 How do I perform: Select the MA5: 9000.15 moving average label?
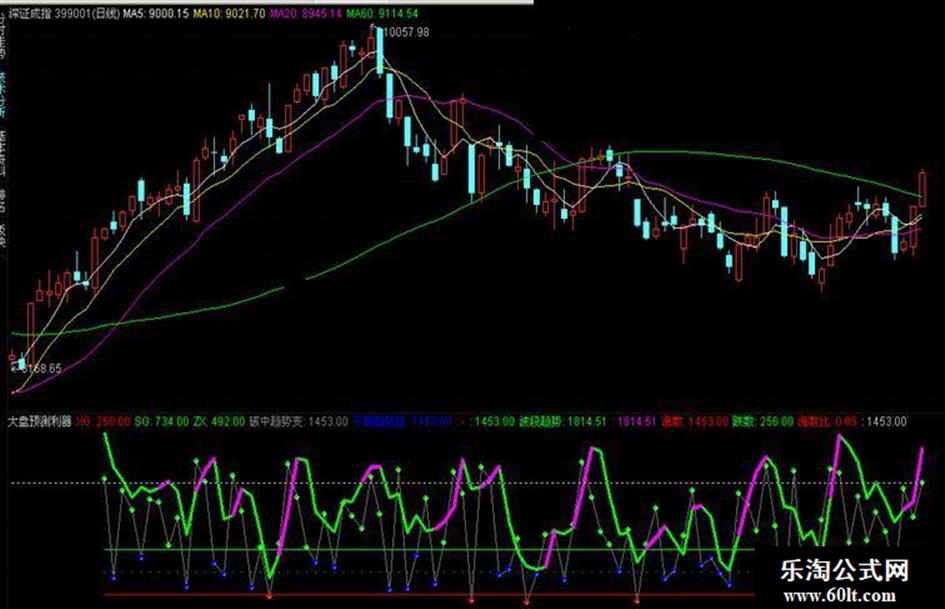[x=156, y=13]
